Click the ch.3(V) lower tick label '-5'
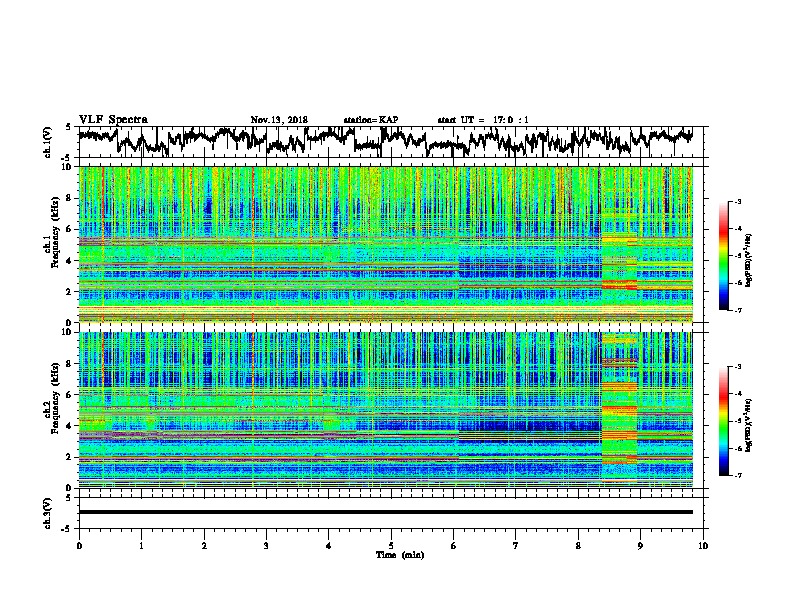Image resolution: width=792 pixels, height=612 pixels. [x=66, y=529]
